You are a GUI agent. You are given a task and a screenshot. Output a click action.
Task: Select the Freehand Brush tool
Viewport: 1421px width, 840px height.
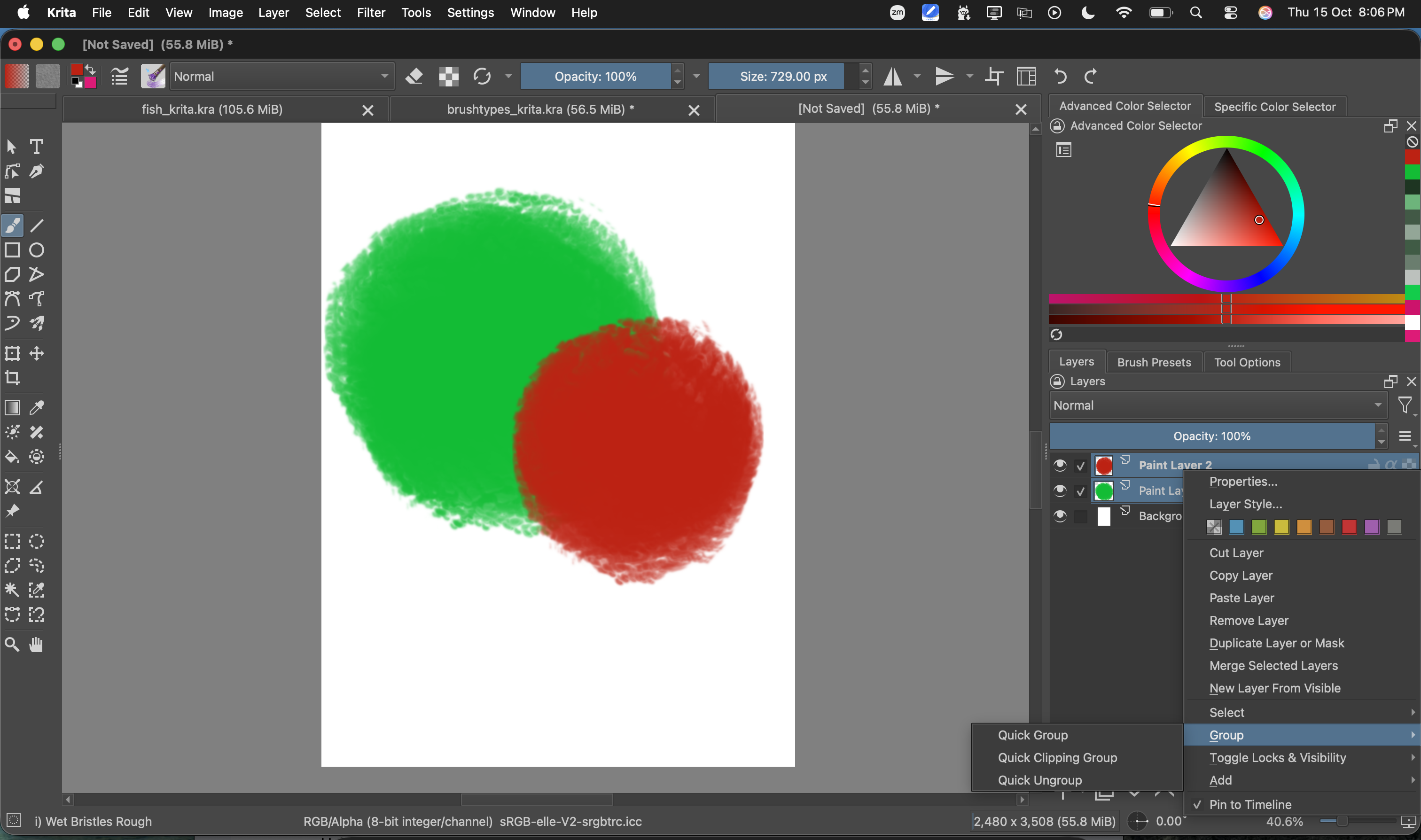(x=13, y=226)
